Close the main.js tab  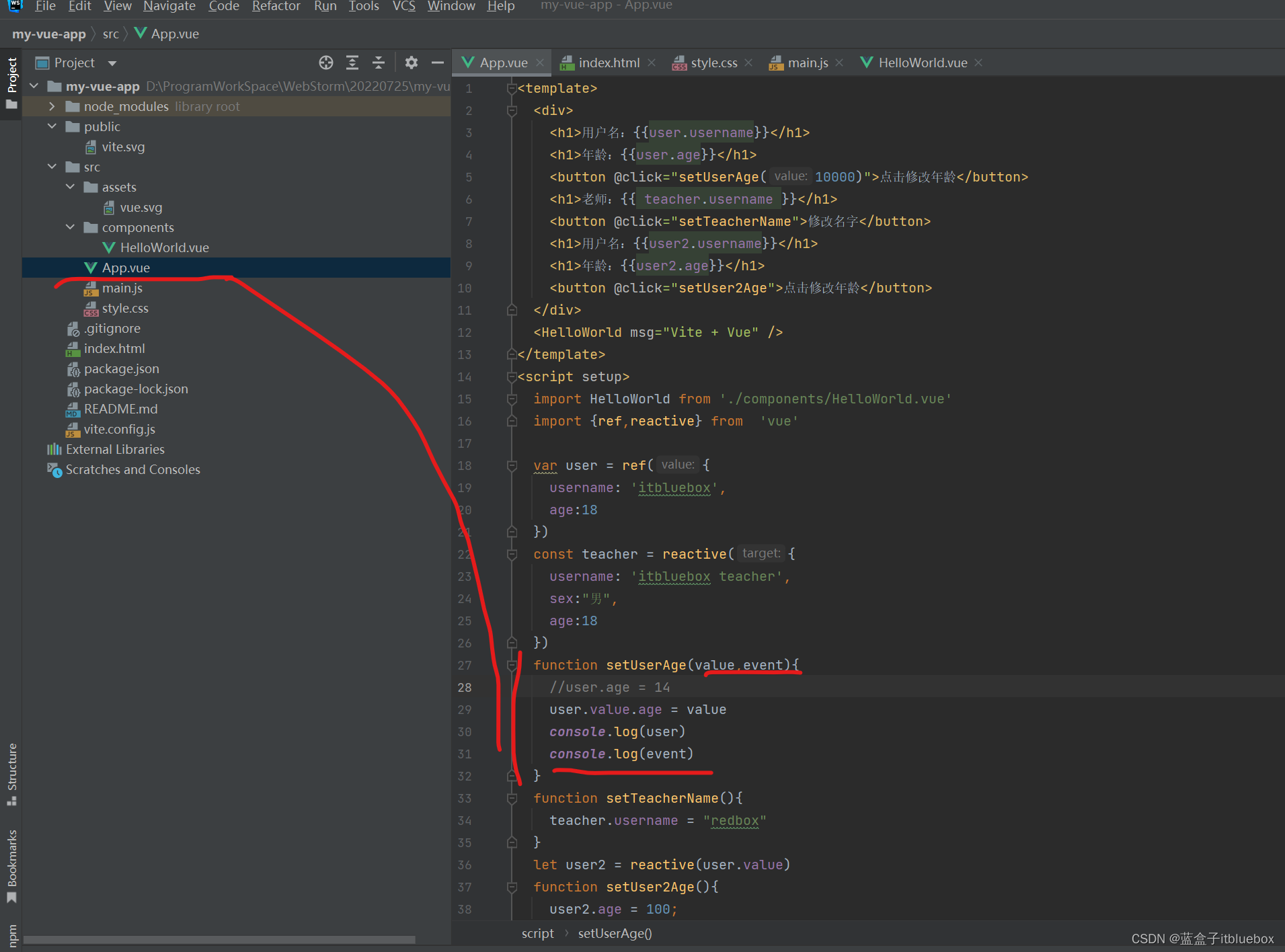[x=839, y=63]
